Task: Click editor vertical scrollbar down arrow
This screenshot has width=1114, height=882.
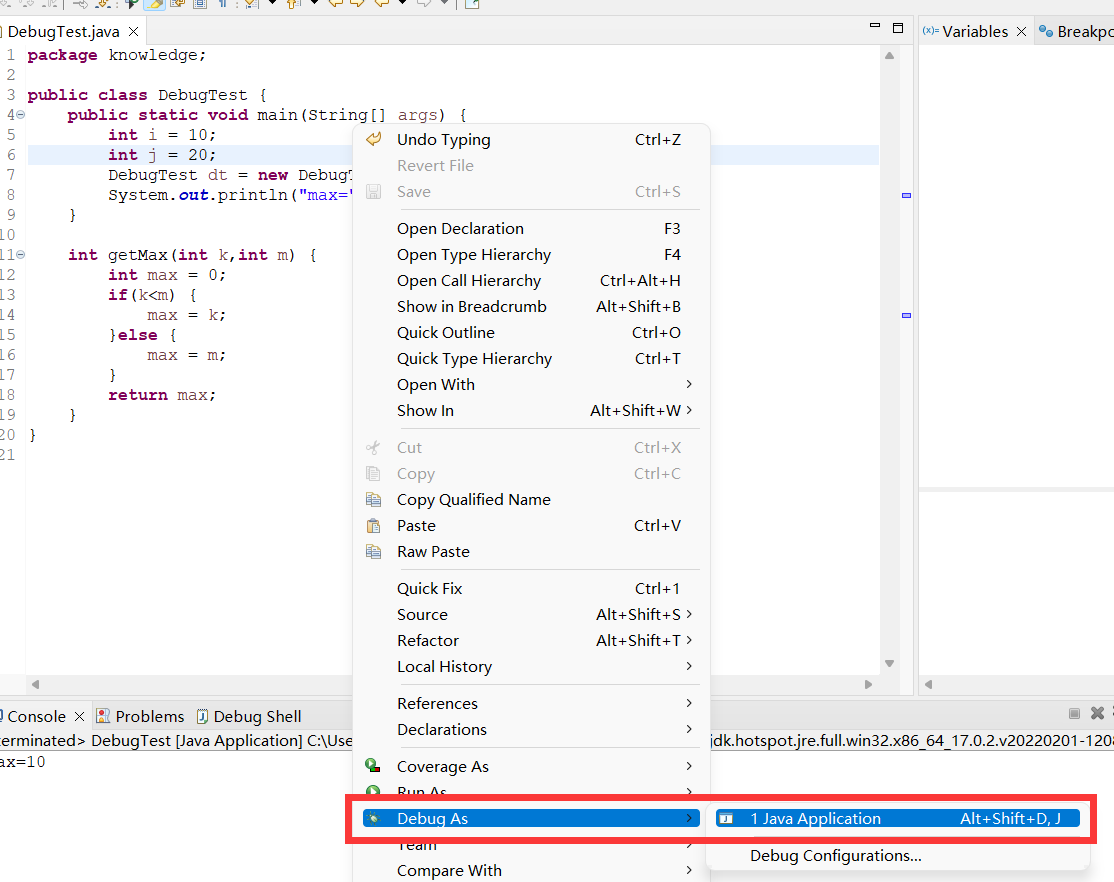Action: click(x=889, y=663)
